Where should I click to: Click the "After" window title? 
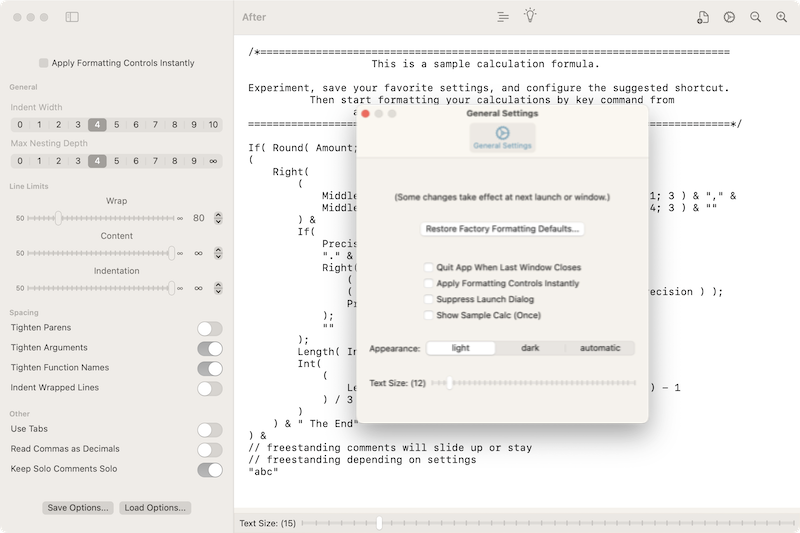(x=254, y=17)
